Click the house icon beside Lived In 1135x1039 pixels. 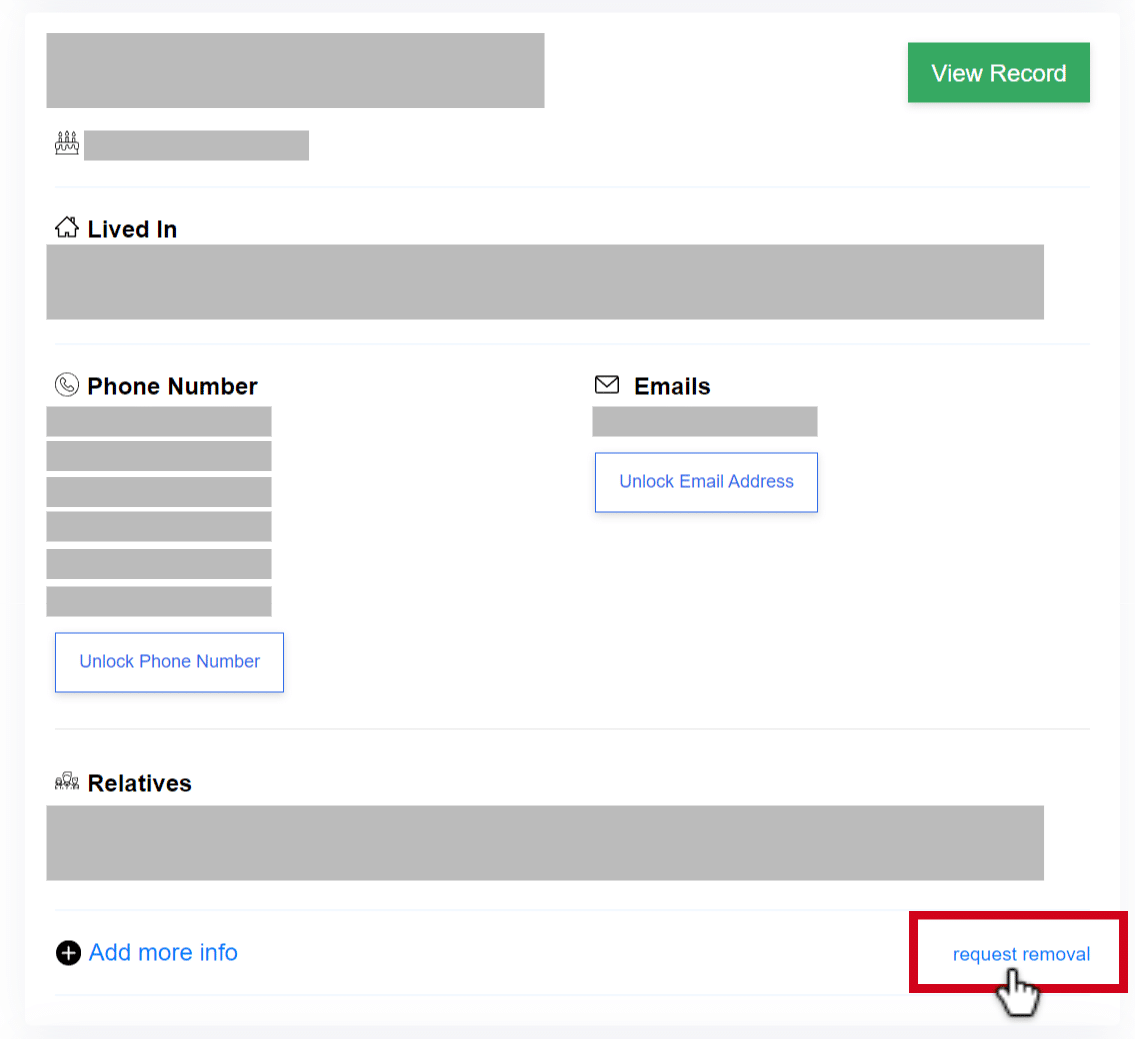tap(67, 227)
